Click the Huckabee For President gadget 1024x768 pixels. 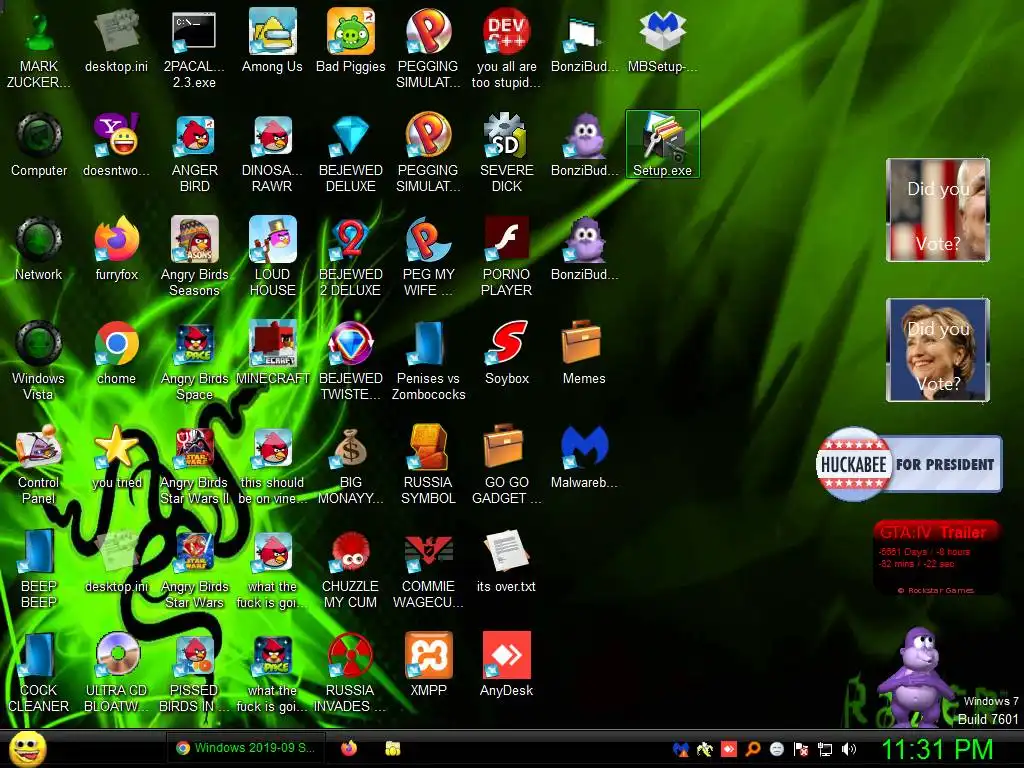tap(909, 464)
